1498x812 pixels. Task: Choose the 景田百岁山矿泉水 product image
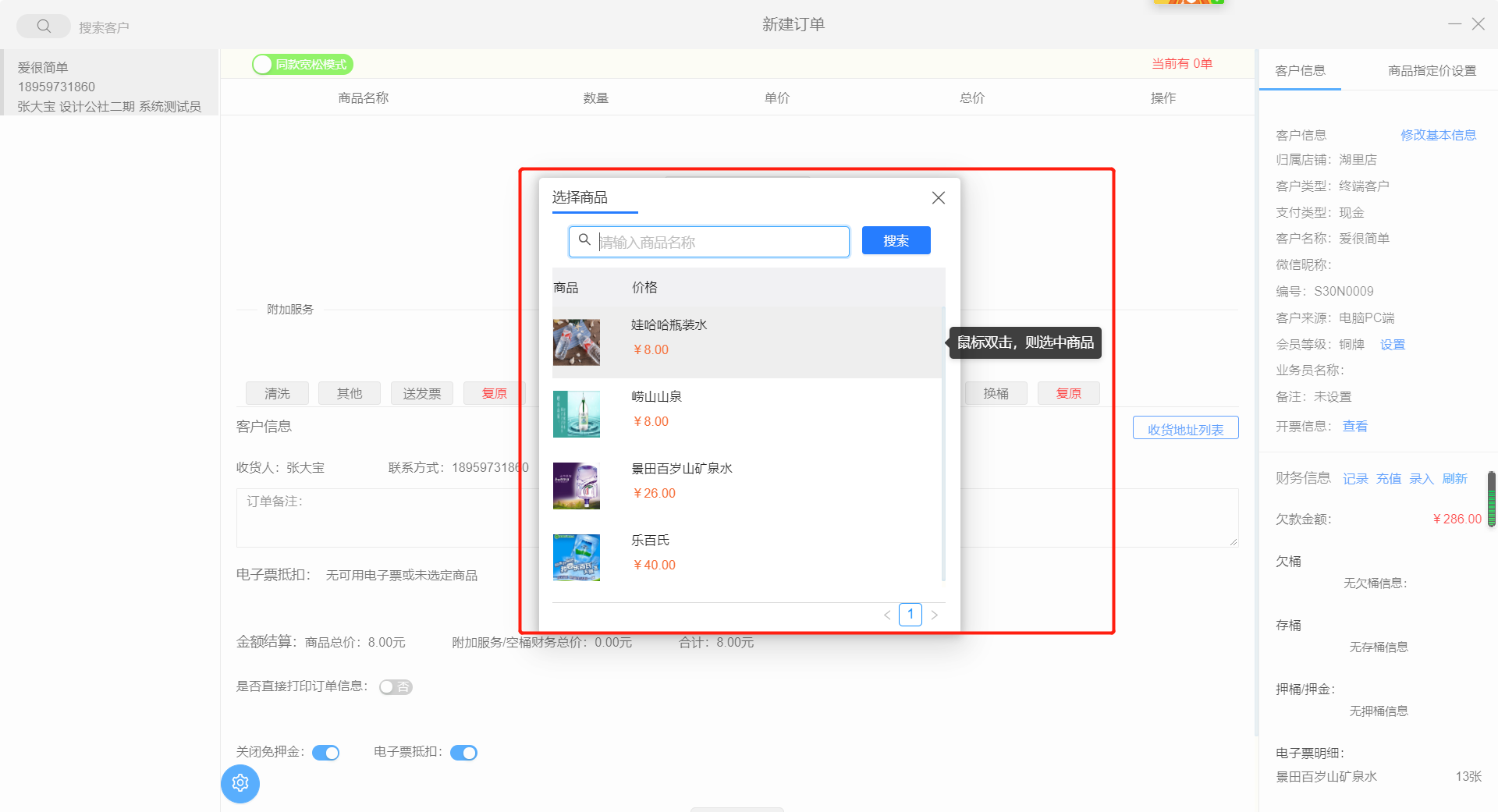(x=576, y=486)
